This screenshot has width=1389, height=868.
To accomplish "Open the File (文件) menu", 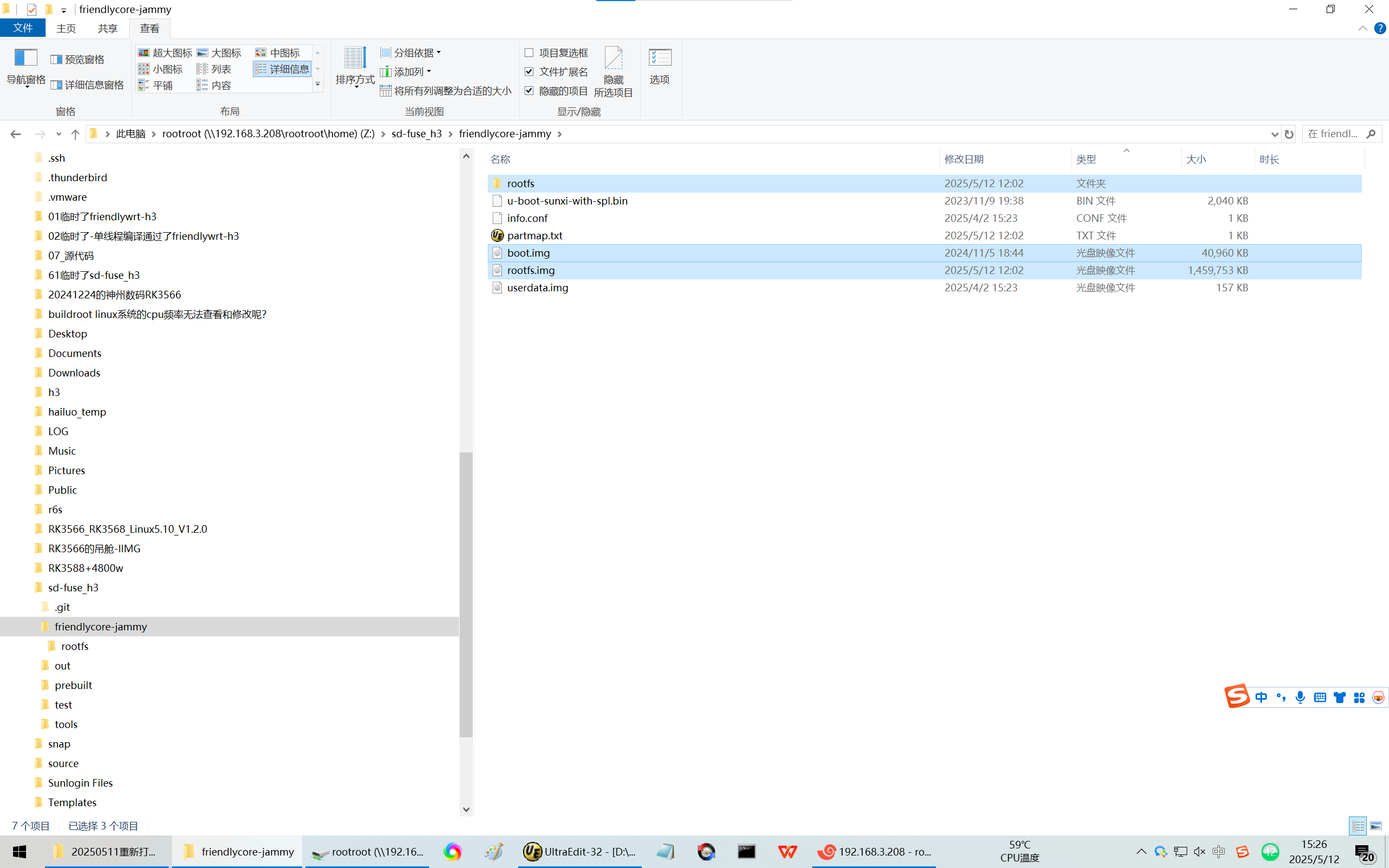I will tap(23, 28).
